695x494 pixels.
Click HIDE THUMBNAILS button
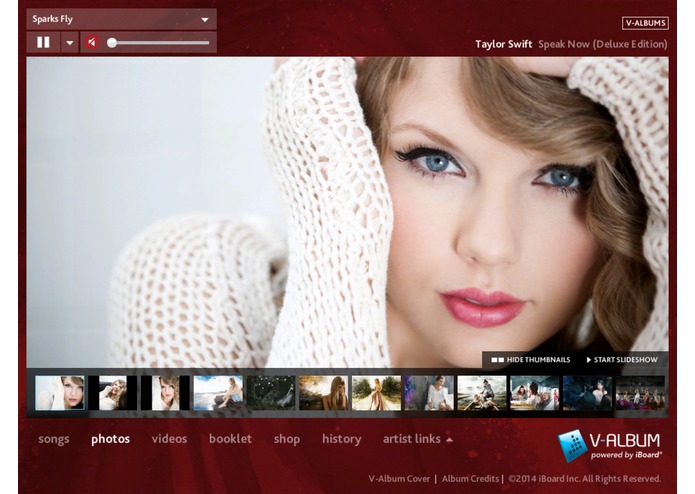point(531,360)
